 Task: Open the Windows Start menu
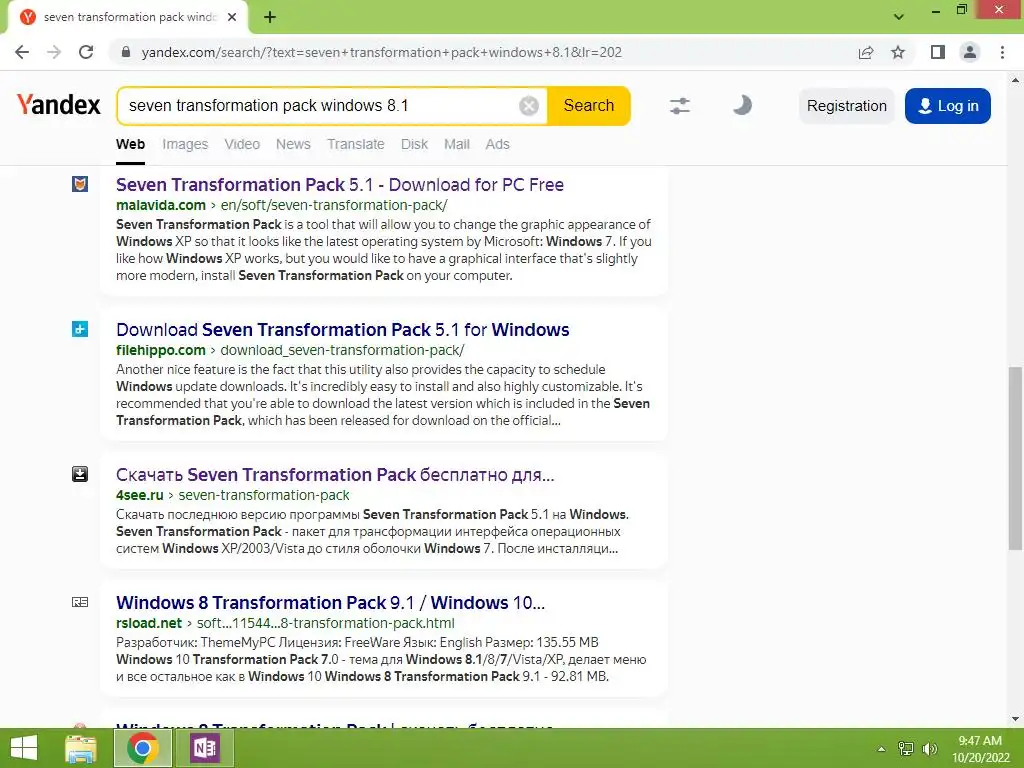24,748
